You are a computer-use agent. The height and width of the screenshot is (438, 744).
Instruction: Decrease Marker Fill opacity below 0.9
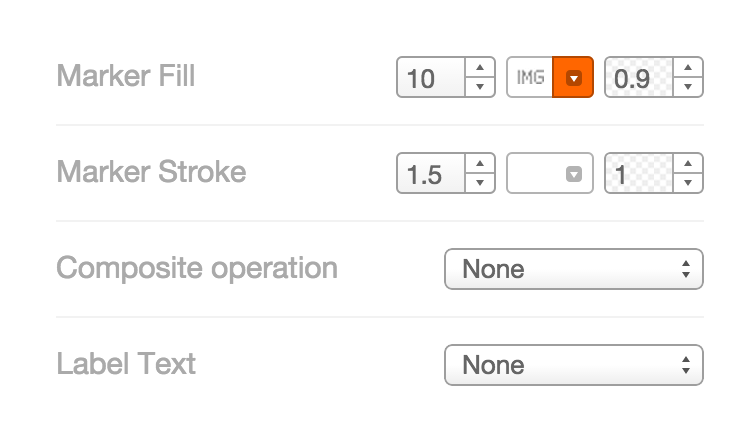(688, 87)
